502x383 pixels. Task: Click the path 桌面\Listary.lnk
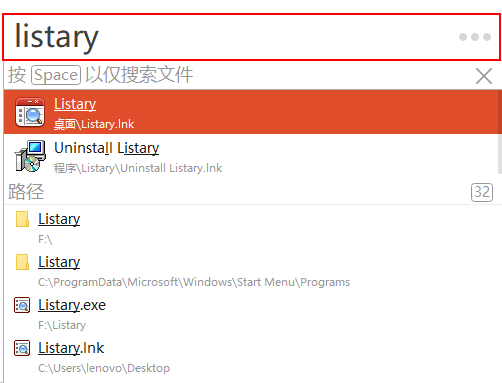pos(94,124)
